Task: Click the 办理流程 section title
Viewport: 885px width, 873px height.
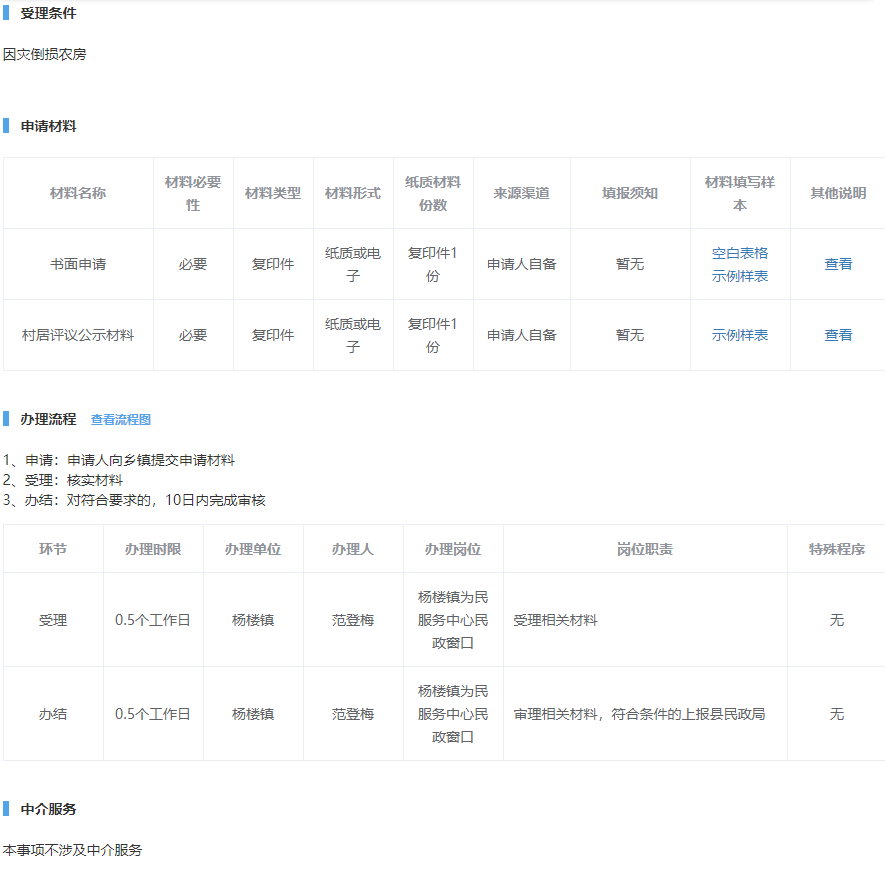Action: click(48, 419)
